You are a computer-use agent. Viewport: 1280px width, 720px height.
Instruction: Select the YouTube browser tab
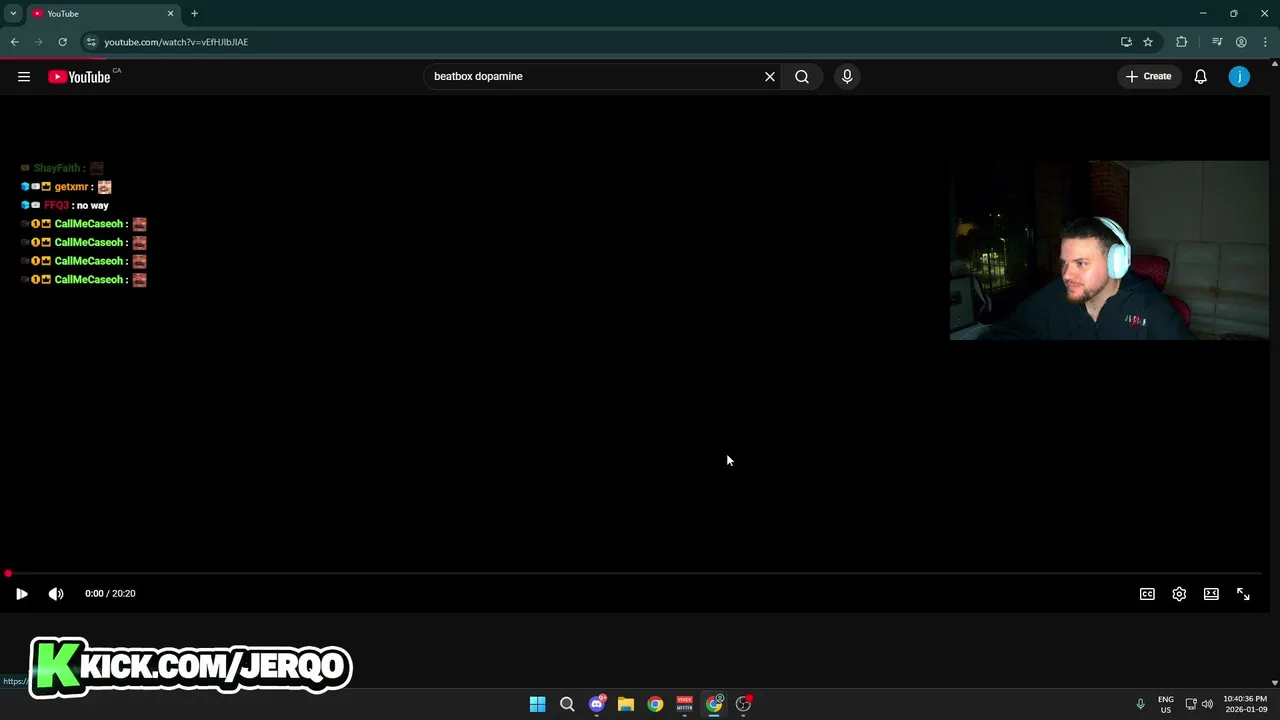pyautogui.click(x=102, y=14)
